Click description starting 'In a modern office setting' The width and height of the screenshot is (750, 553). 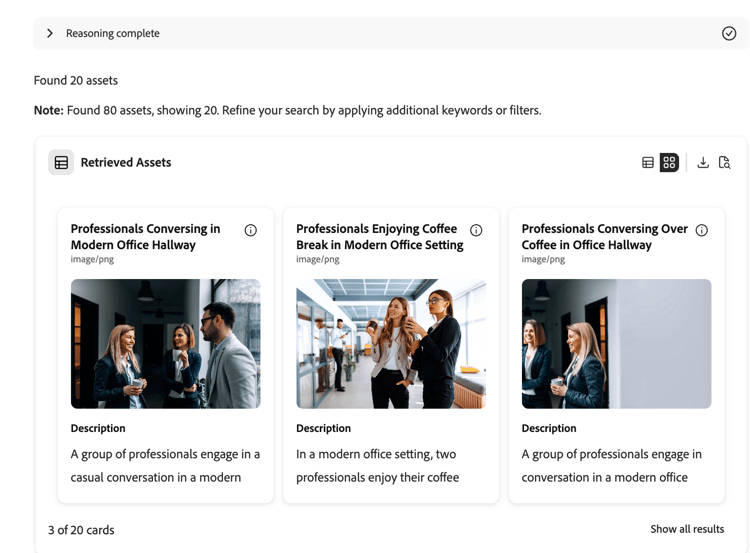[377, 465]
